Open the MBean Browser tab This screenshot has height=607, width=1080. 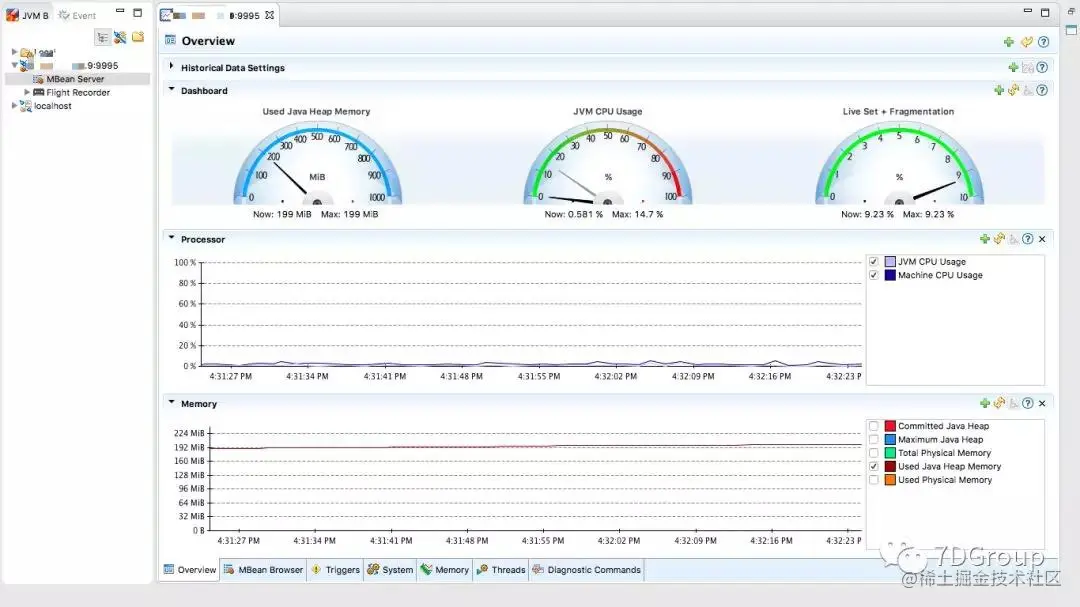(x=264, y=570)
